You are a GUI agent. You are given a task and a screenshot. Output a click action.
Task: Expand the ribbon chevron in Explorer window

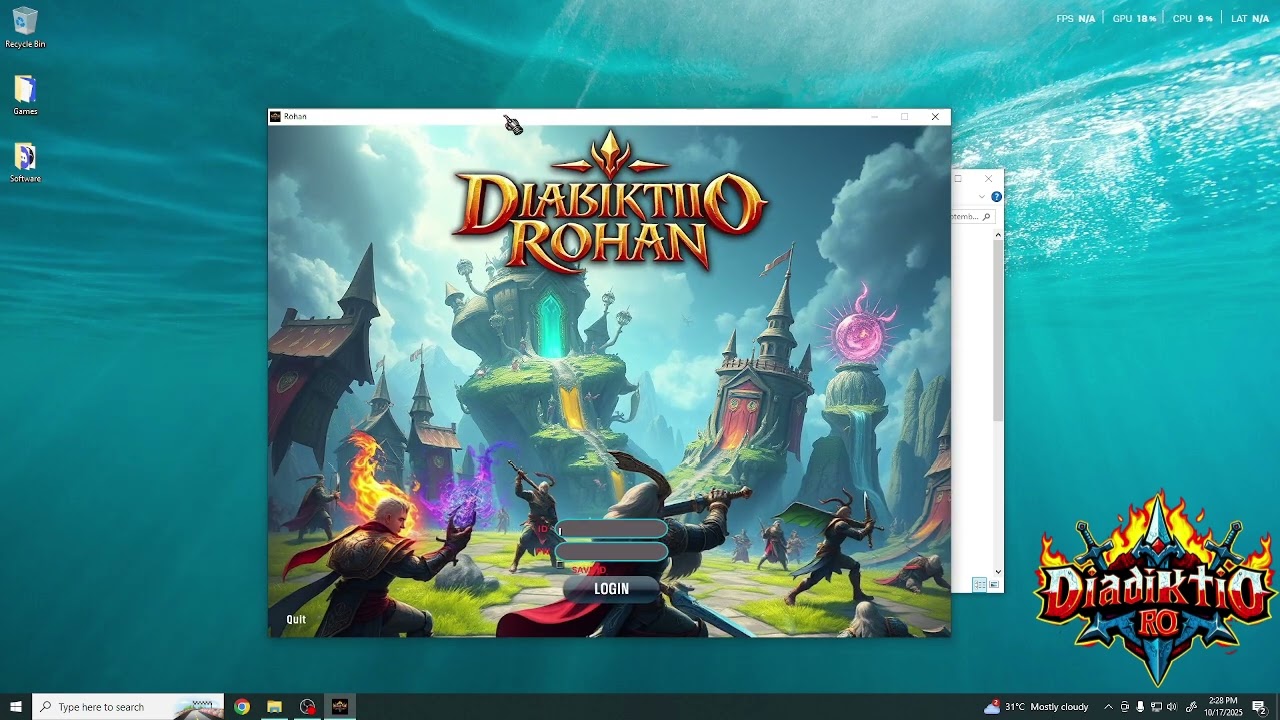click(982, 197)
